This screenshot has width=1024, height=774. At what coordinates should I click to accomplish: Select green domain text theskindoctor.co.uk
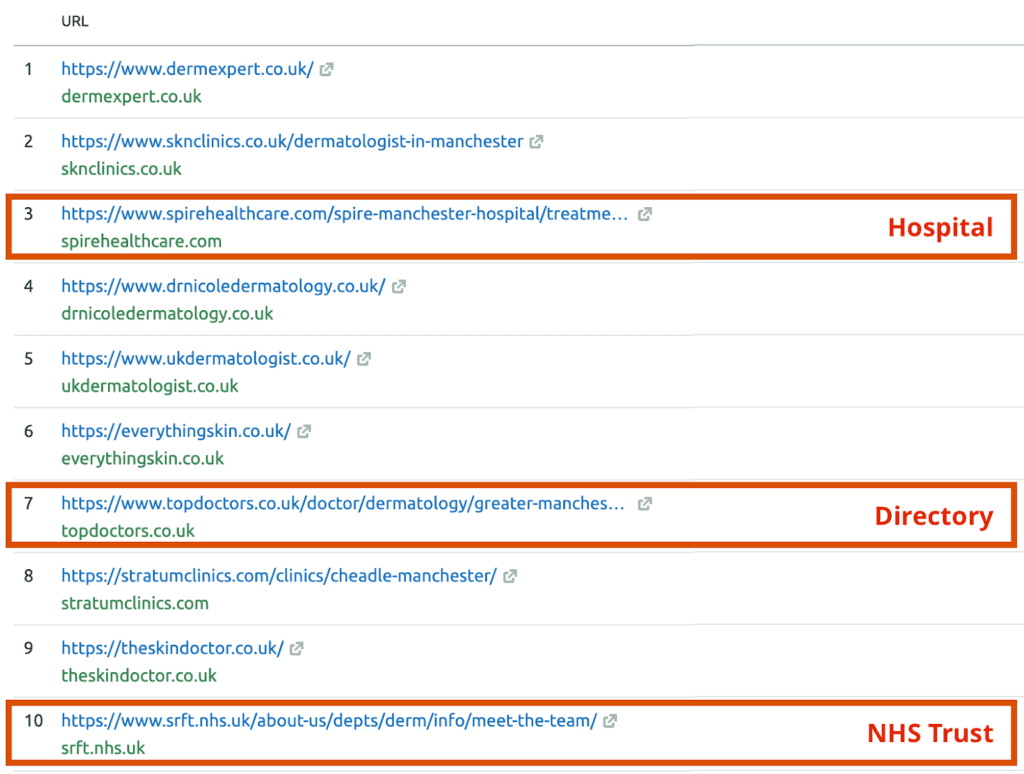click(x=139, y=676)
